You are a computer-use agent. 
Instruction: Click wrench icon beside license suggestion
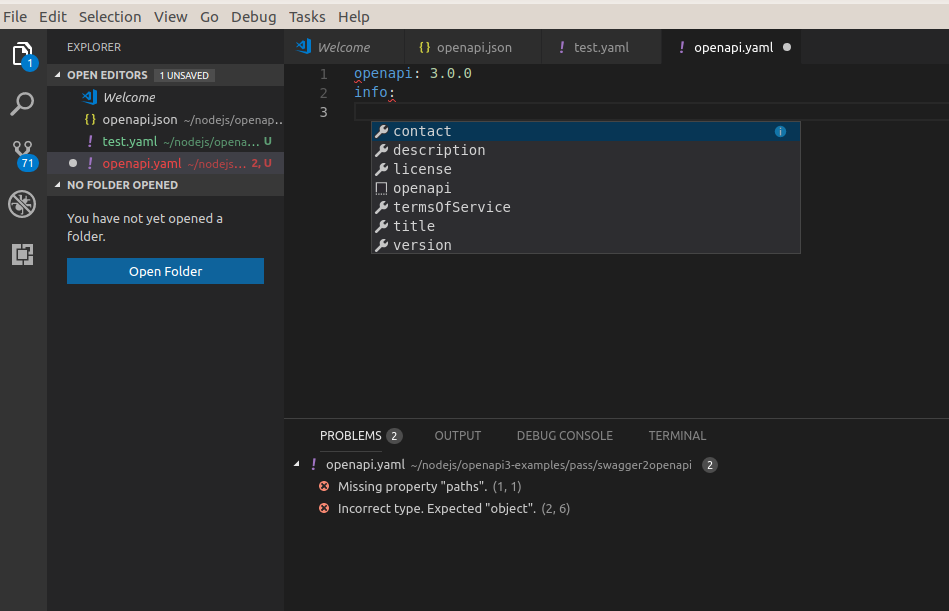[x=381, y=169]
